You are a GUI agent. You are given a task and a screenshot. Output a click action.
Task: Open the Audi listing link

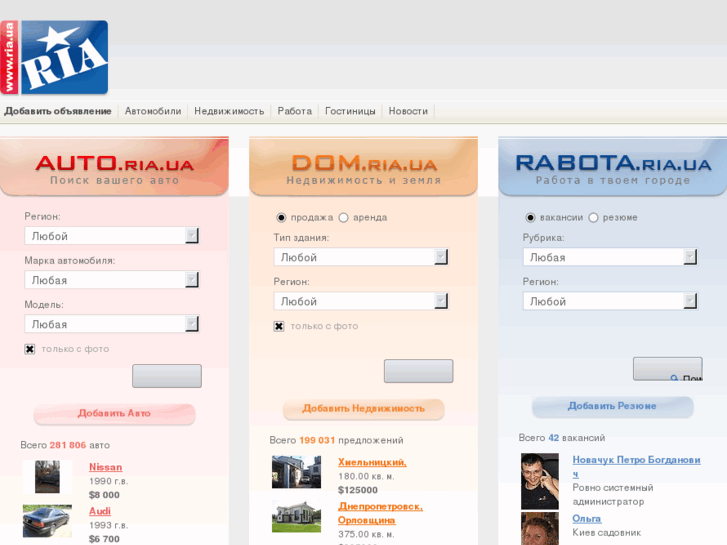pyautogui.click(x=100, y=511)
